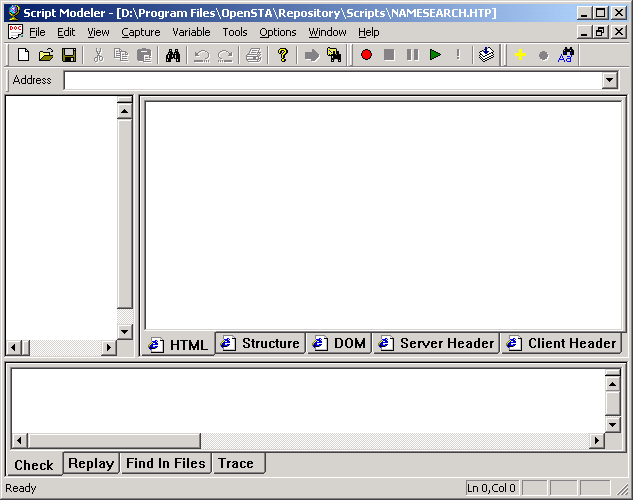Select the Trace output tab

(x=238, y=463)
